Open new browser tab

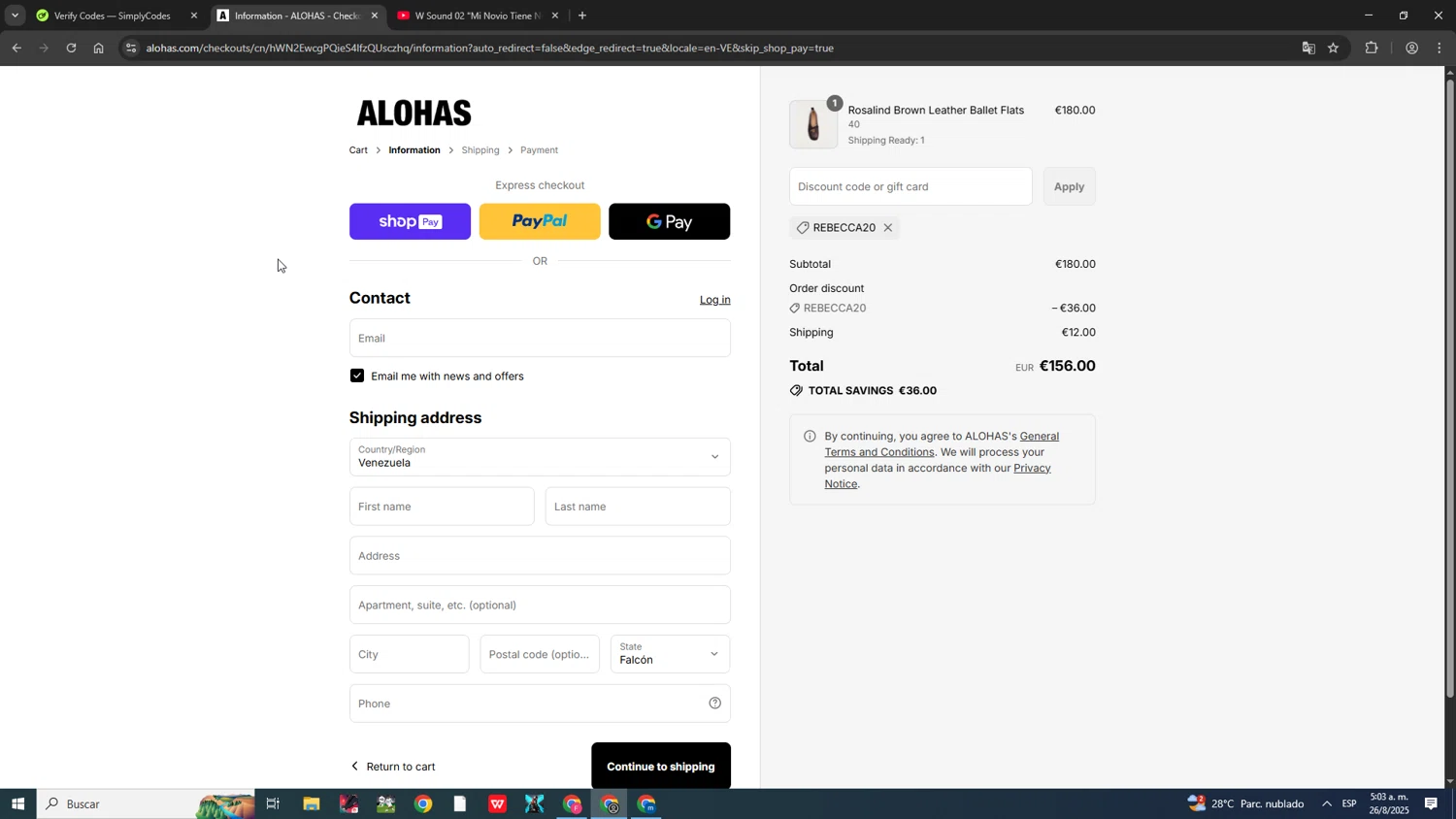[x=582, y=16]
